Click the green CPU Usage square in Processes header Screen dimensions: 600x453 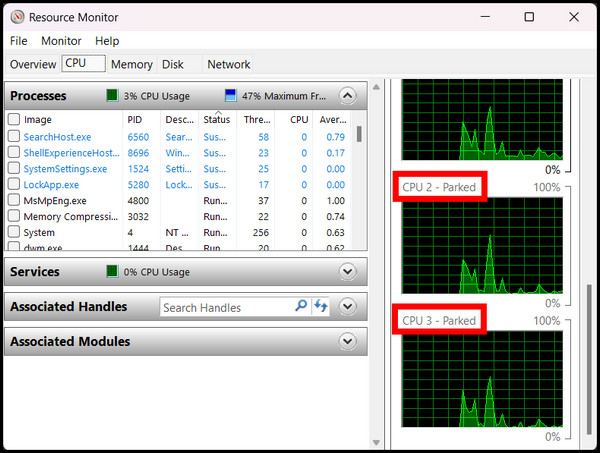click(112, 95)
